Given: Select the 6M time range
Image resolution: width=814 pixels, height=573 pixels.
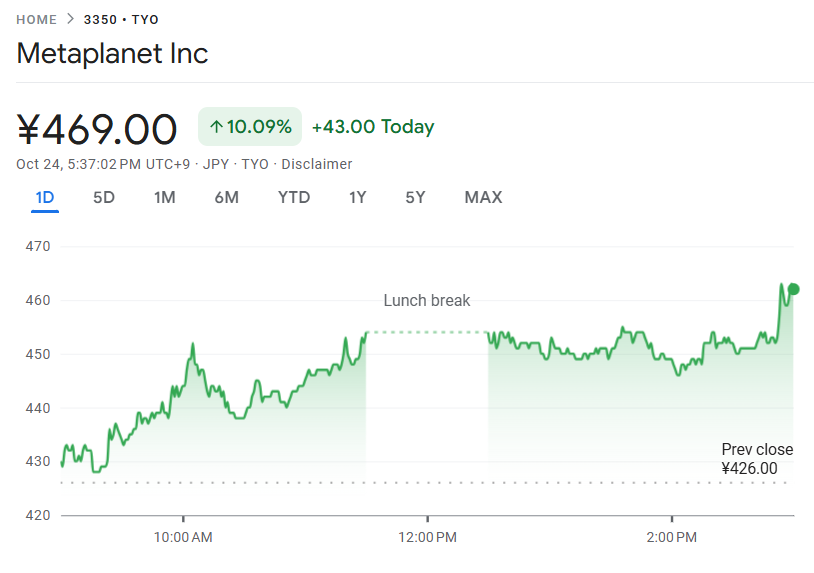Looking at the screenshot, I should pyautogui.click(x=226, y=197).
